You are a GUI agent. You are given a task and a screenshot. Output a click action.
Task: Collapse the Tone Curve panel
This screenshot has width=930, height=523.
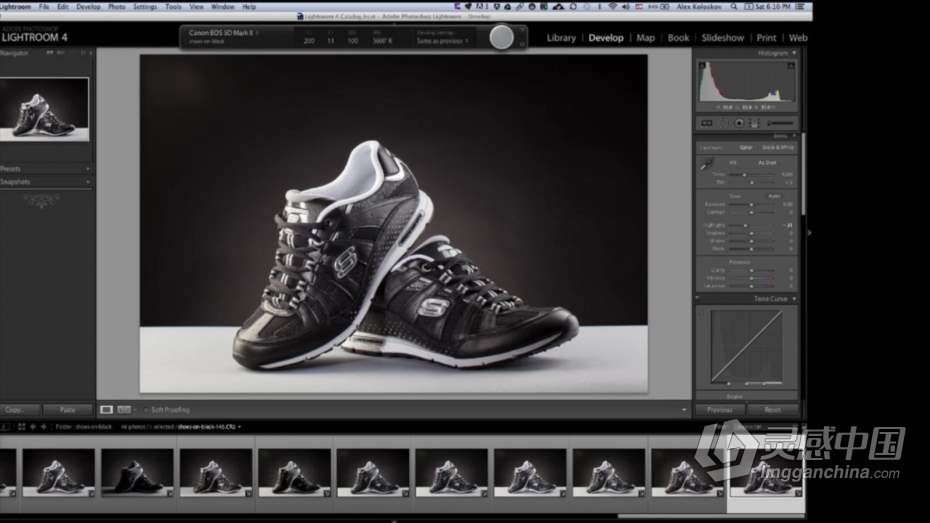pyautogui.click(x=794, y=299)
